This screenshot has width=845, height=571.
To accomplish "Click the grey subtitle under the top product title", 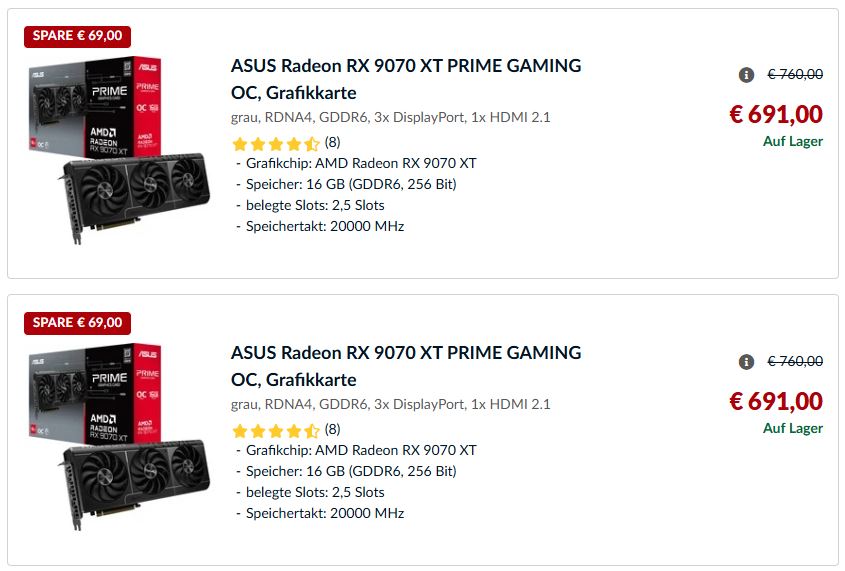I will pos(390,117).
